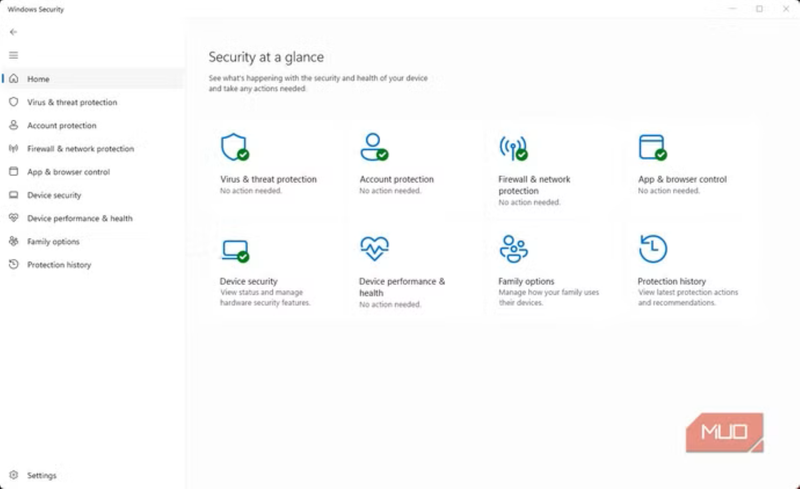The height and width of the screenshot is (489, 800).
Task: Select App & browser control in sidebar
Action: (x=93, y=172)
